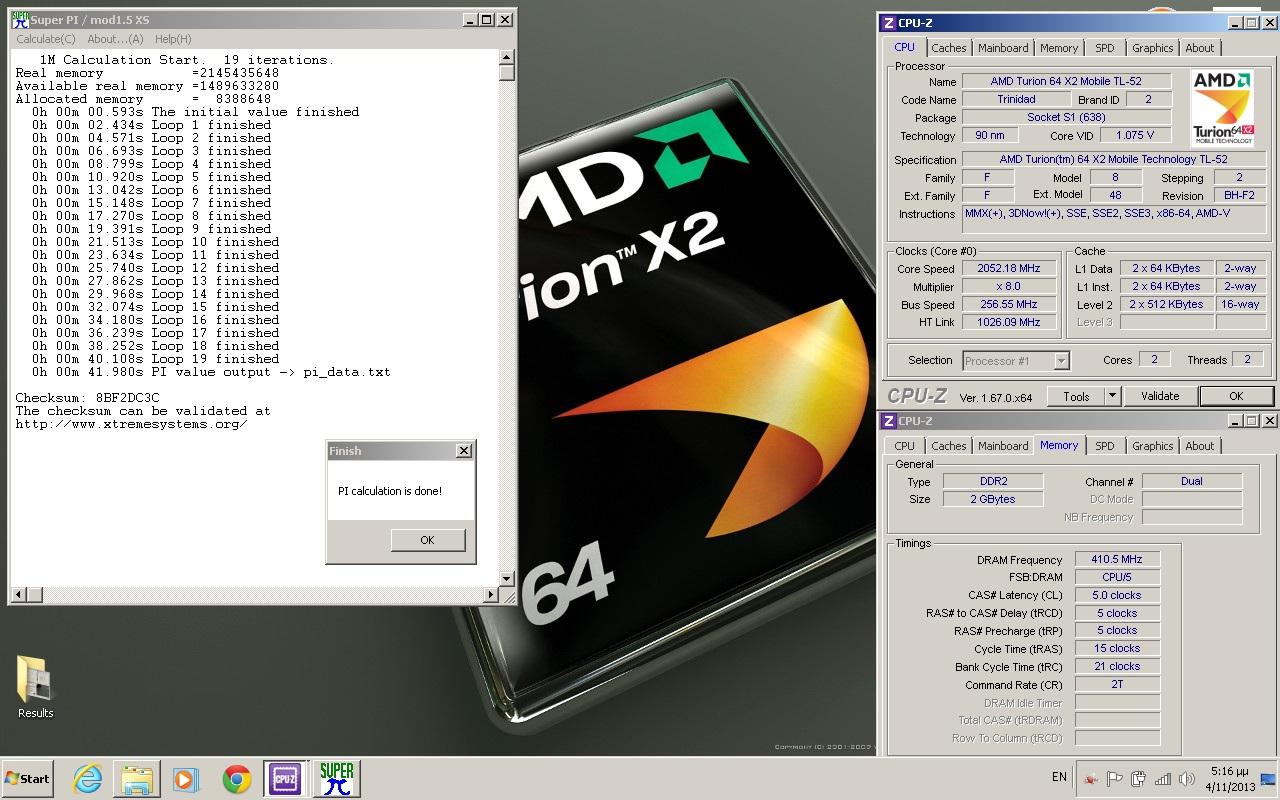Select Graphics tab in lower CPU-Z window

pyautogui.click(x=1152, y=446)
